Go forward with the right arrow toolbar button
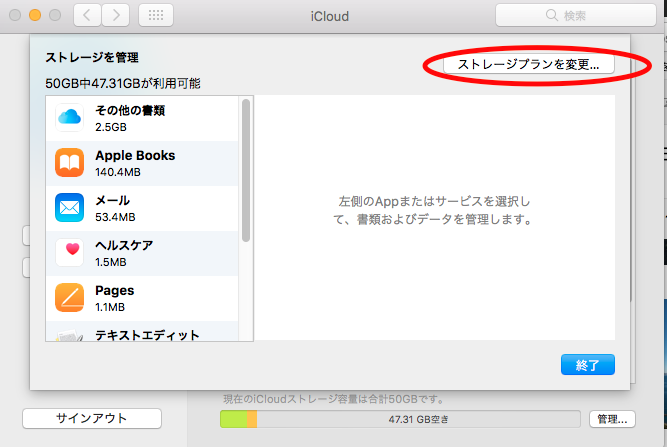The image size is (667, 447). click(116, 15)
